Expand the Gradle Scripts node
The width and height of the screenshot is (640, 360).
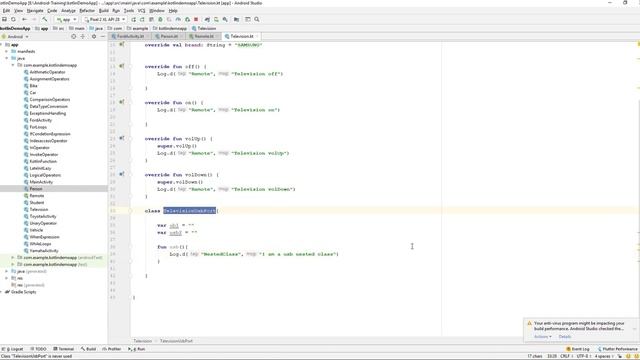pos(2,292)
